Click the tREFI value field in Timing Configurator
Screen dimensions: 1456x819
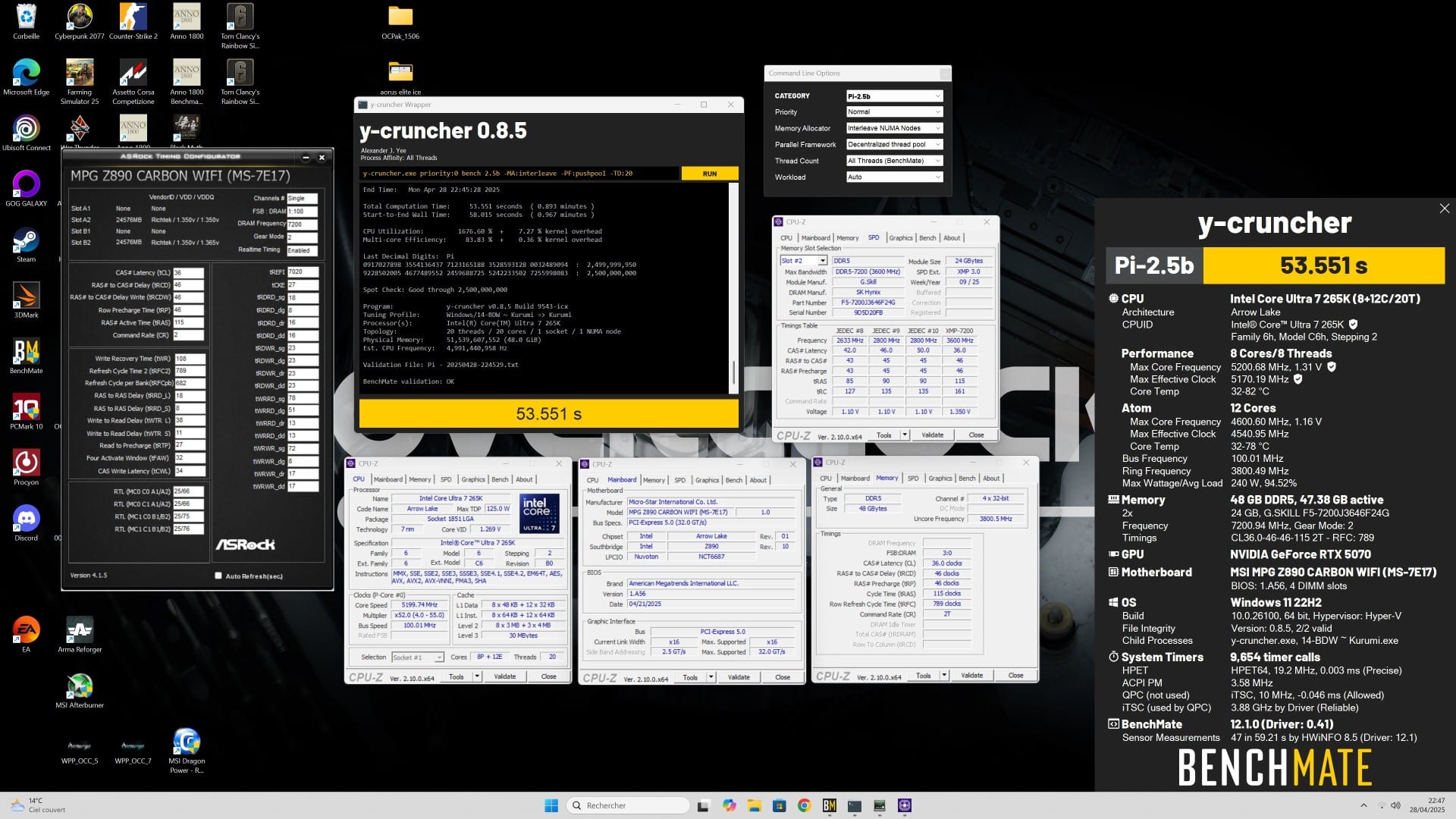pos(303,271)
